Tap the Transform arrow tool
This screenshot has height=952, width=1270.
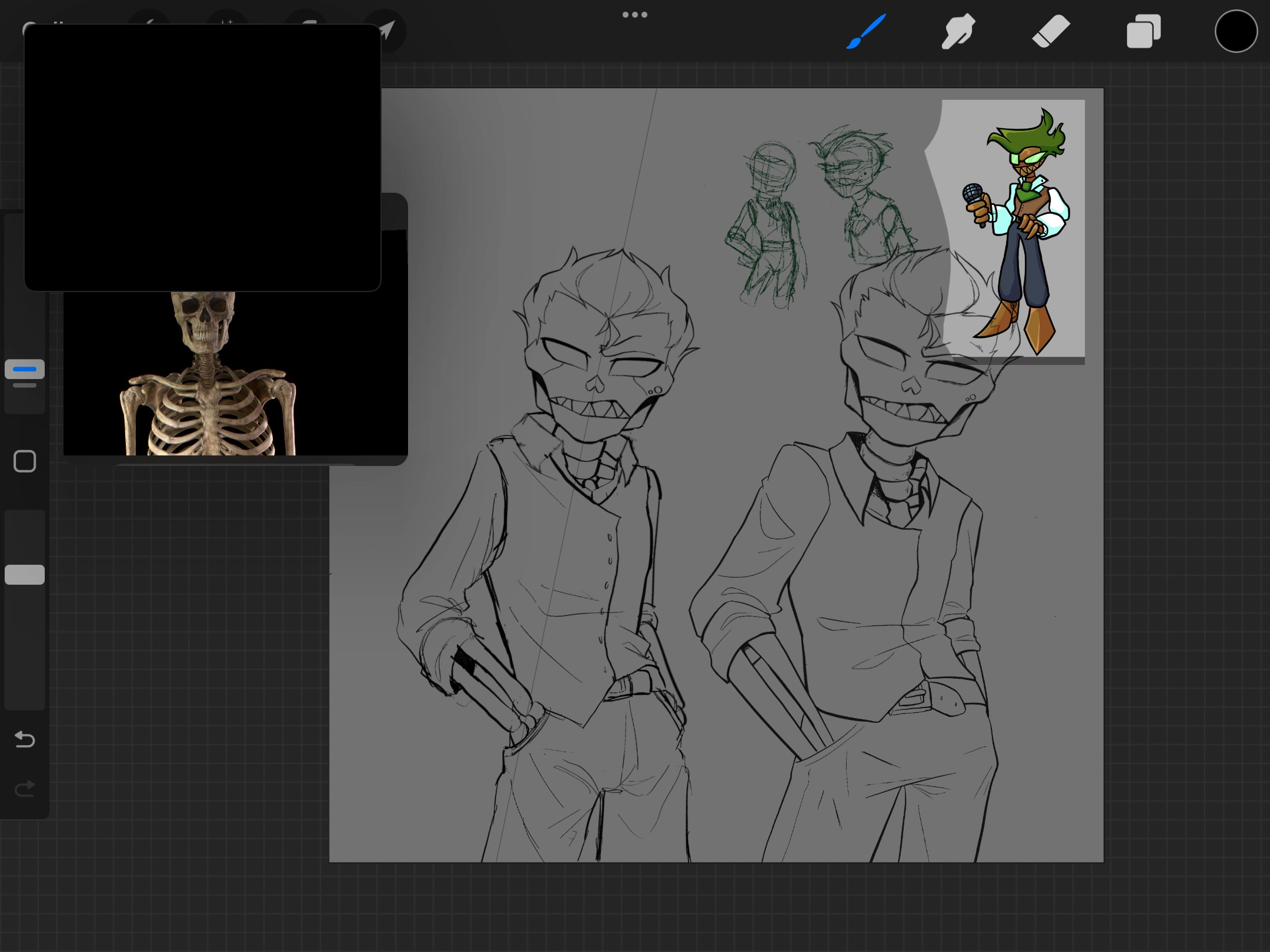pyautogui.click(x=390, y=31)
